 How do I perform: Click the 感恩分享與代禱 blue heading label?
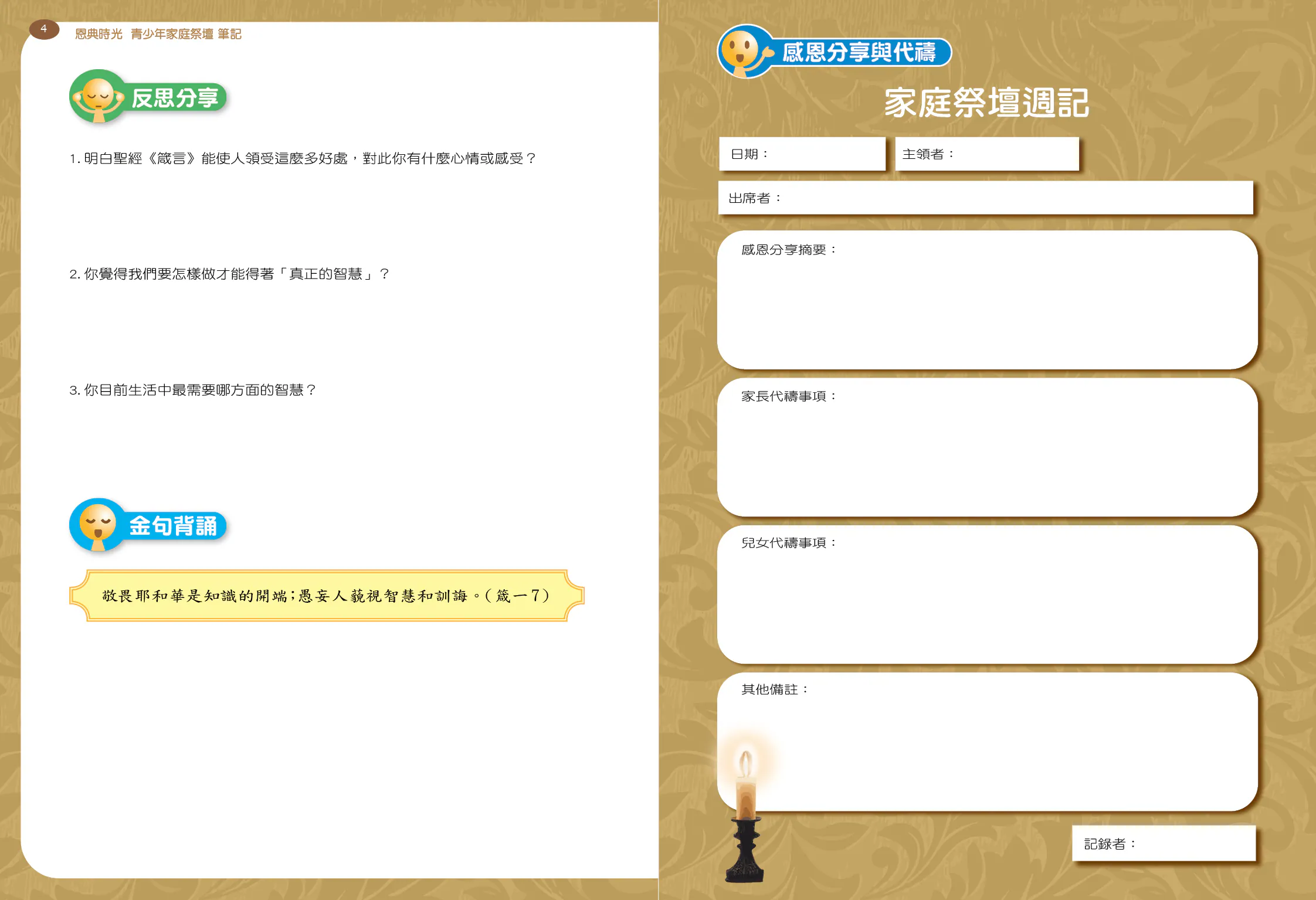click(x=859, y=53)
